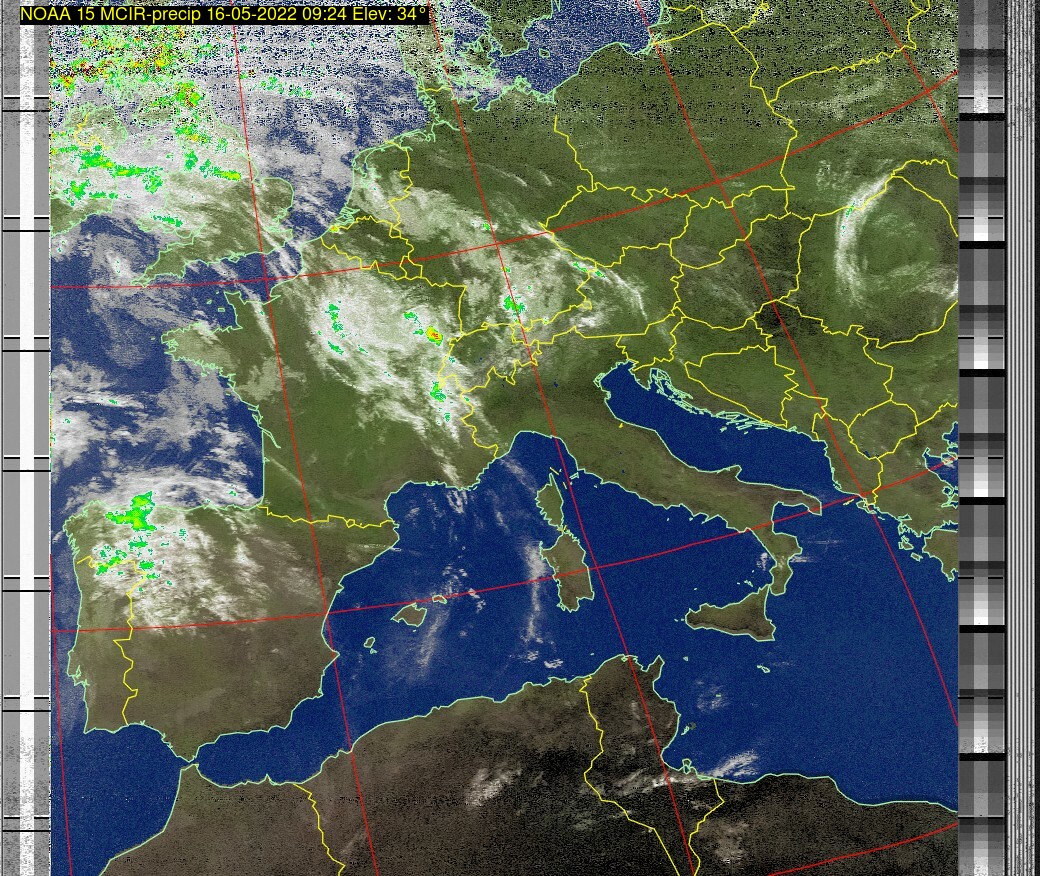1040x876 pixels.
Task: Click the large green precipitation patch over northwest Spain
Action: (132, 514)
